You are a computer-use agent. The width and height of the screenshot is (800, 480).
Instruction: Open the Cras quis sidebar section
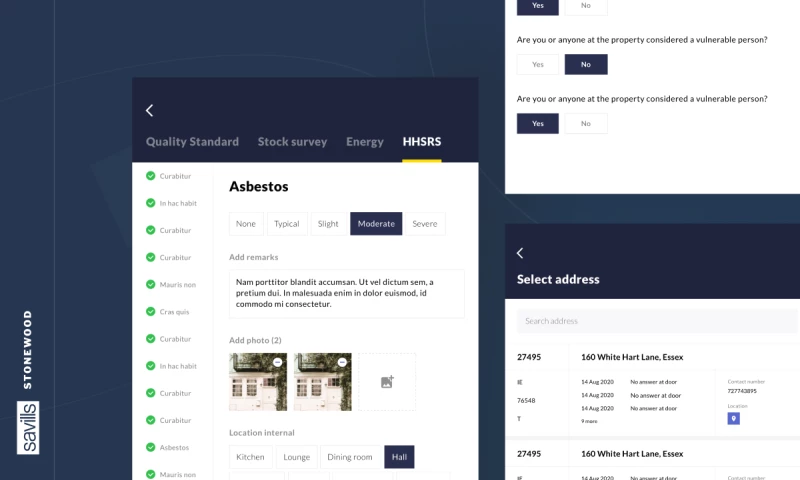tap(174, 312)
